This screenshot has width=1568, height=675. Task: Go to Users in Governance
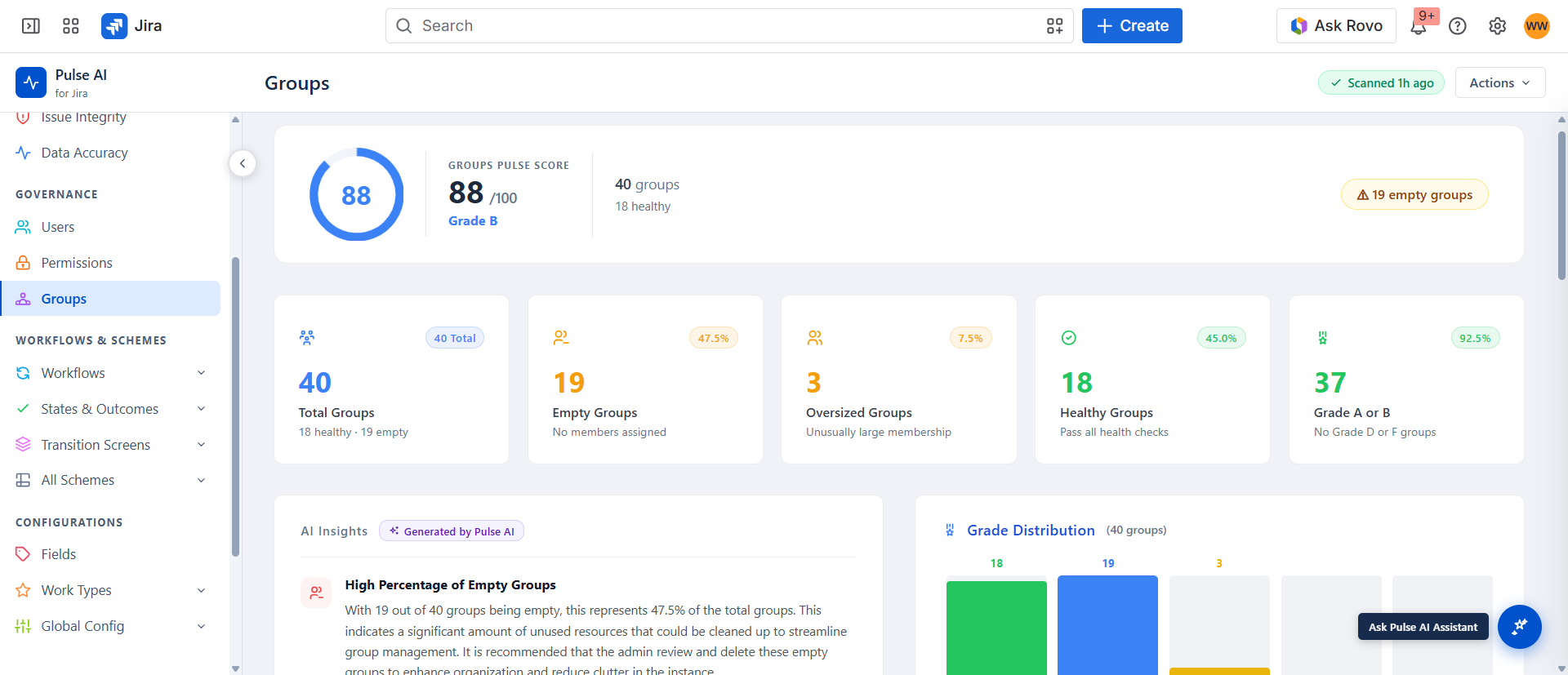pos(110,227)
